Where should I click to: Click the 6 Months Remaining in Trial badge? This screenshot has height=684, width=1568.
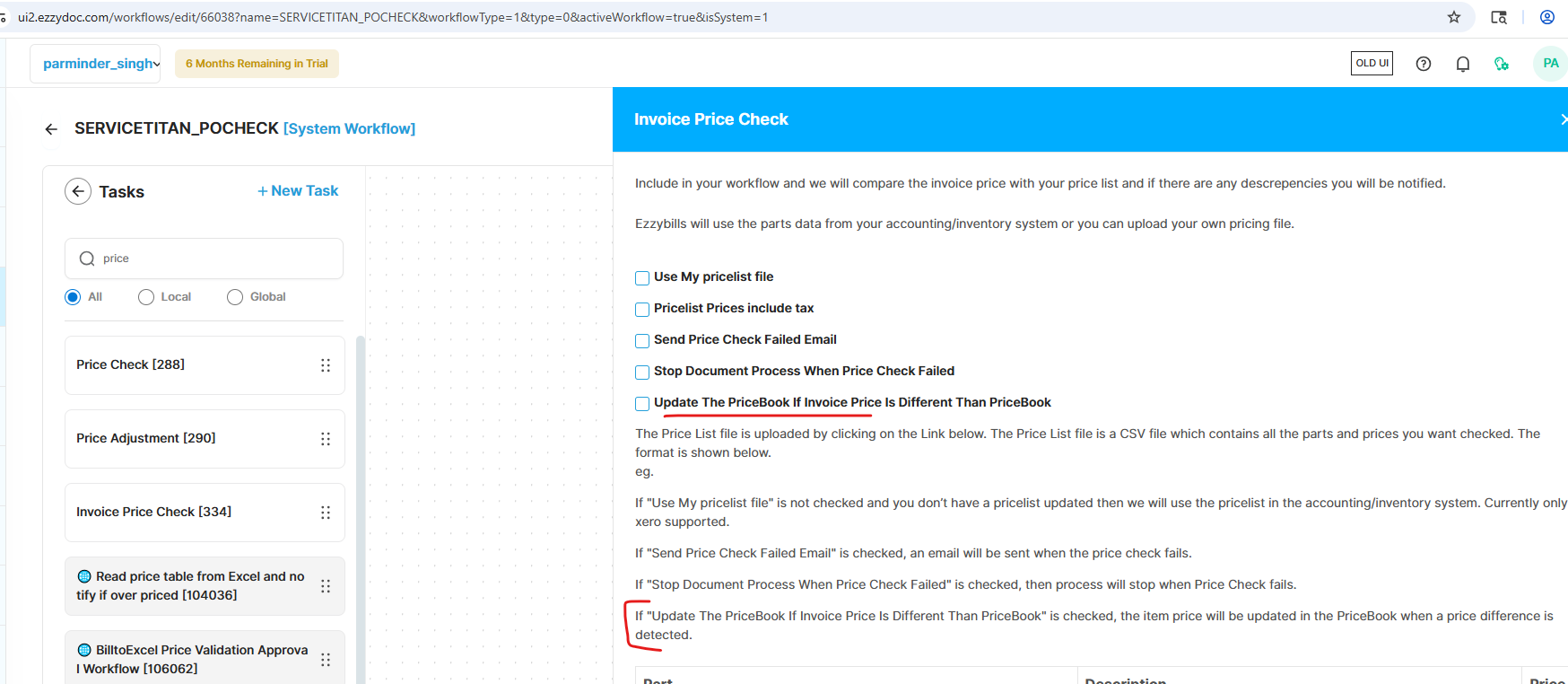point(257,64)
